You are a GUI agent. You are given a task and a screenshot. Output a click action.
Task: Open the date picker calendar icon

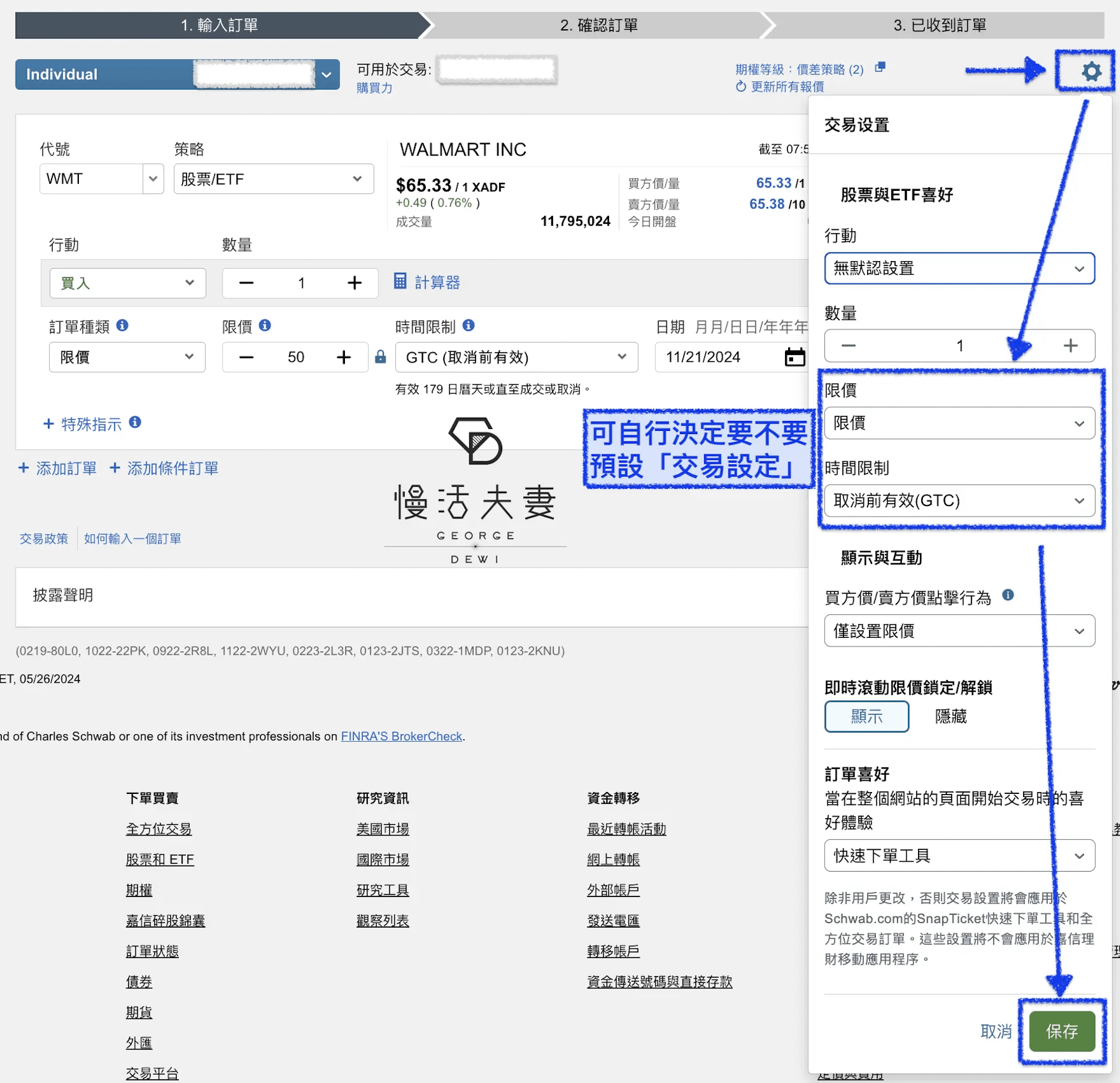(x=794, y=357)
